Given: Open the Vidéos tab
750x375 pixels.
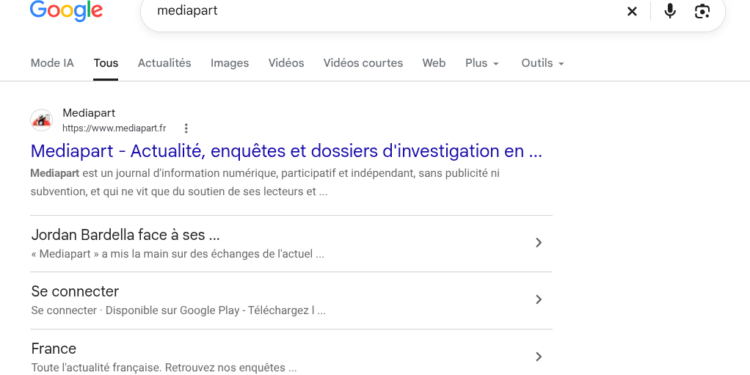Looking at the screenshot, I should pos(286,63).
